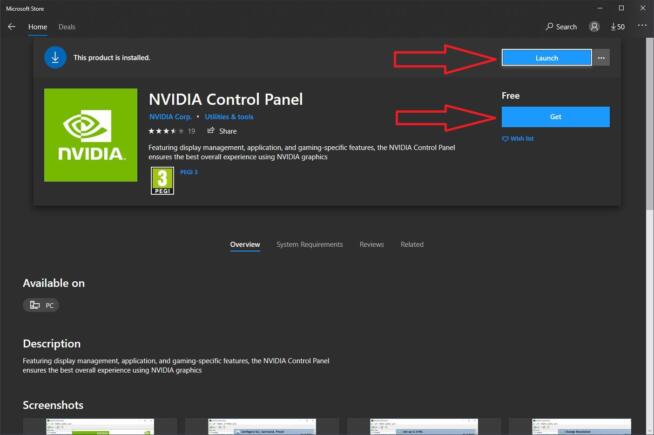This screenshot has height=435, width=654.
Task: Click the 'Free' price label
Action: (511, 96)
